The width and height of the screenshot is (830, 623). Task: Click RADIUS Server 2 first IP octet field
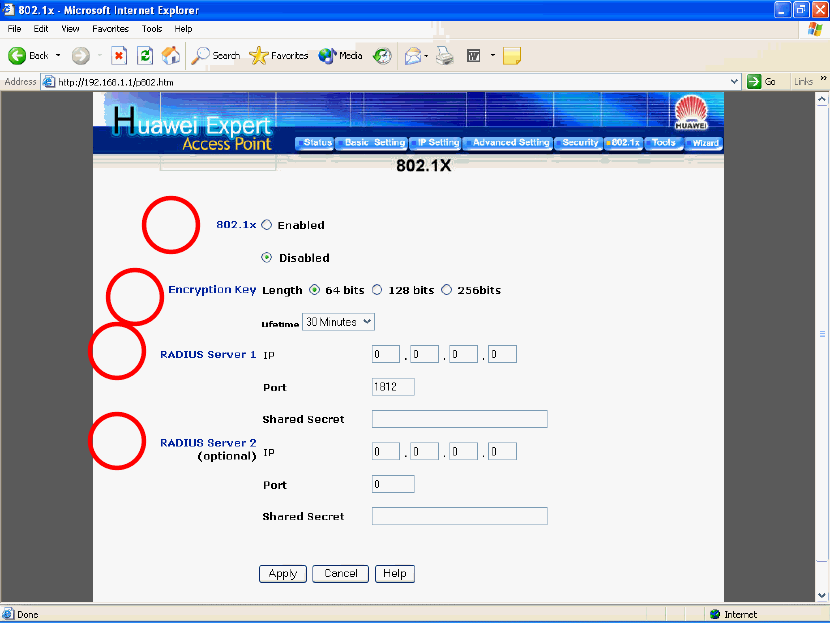386,452
